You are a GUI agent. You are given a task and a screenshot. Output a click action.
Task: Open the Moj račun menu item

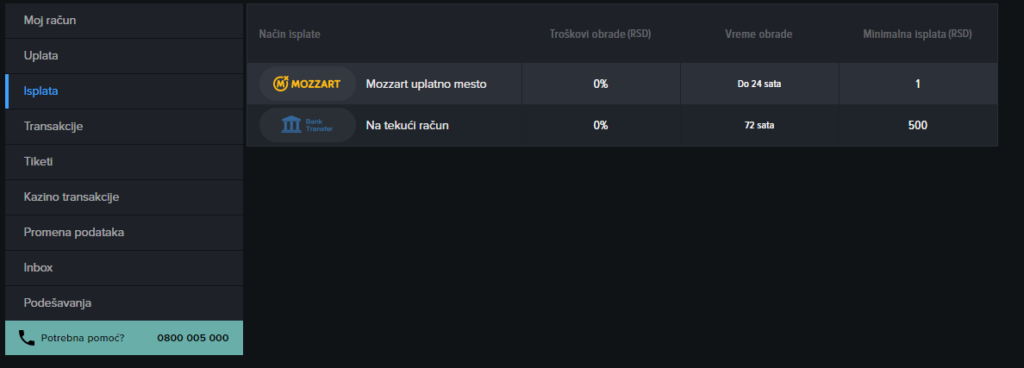pyautogui.click(x=124, y=20)
